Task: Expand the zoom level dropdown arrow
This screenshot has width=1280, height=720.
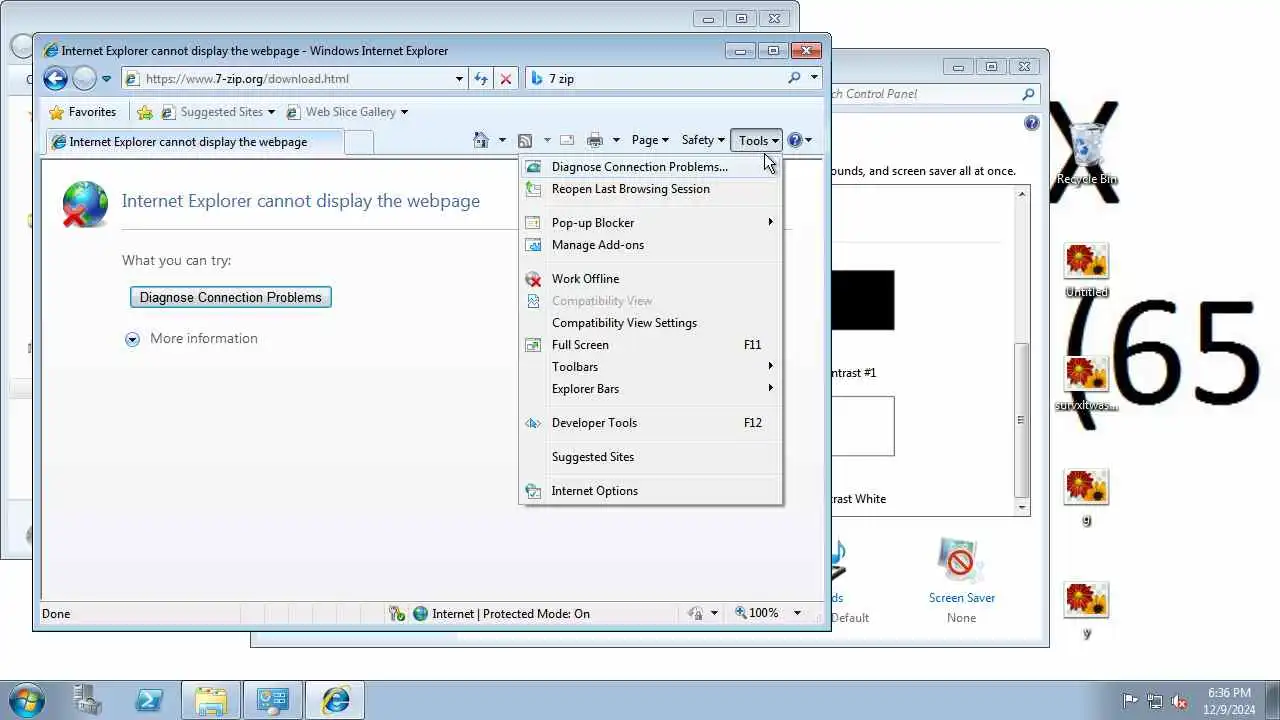Action: point(797,613)
